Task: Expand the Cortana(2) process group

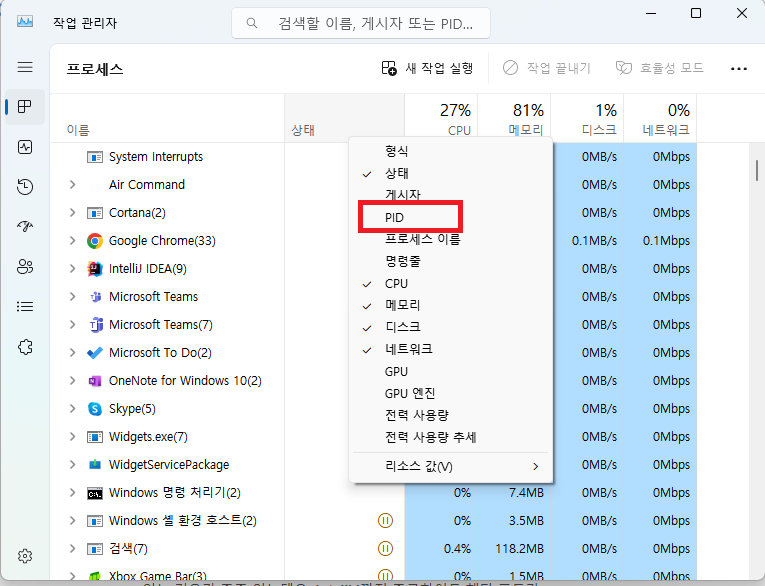Action: pyautogui.click(x=73, y=213)
